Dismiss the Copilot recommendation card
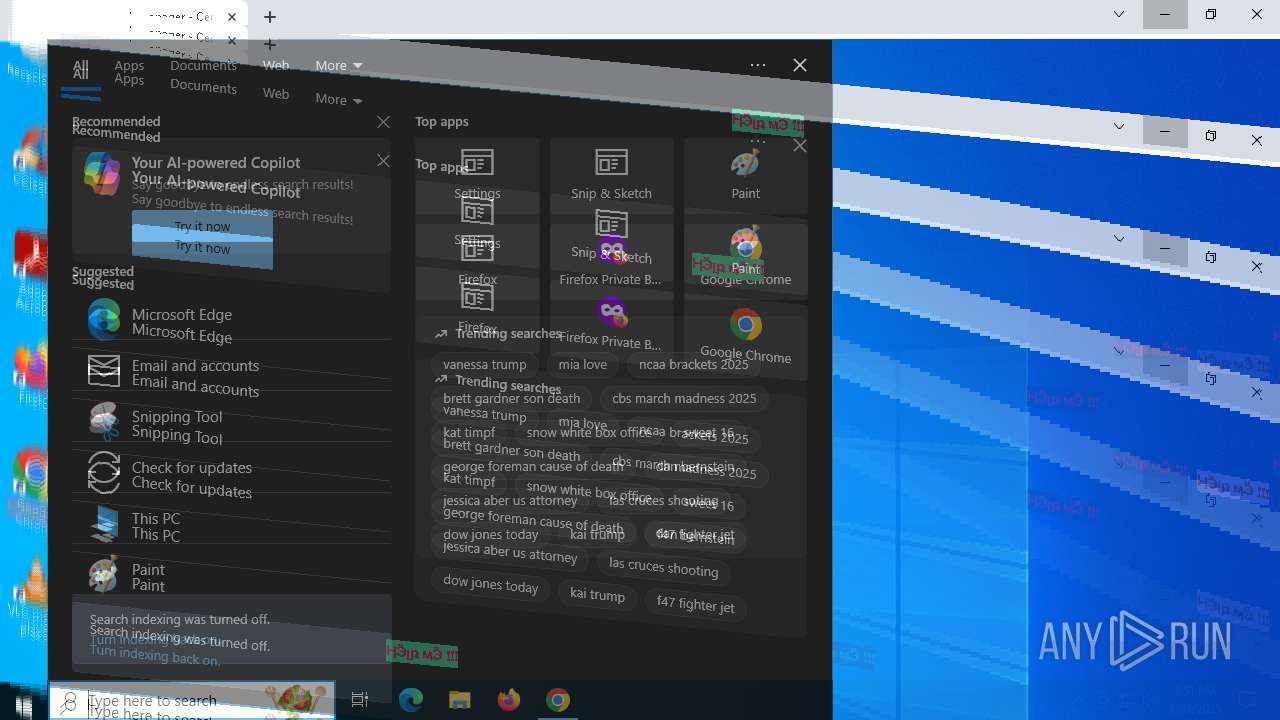Screen dimensions: 1280x720 pos(383,160)
